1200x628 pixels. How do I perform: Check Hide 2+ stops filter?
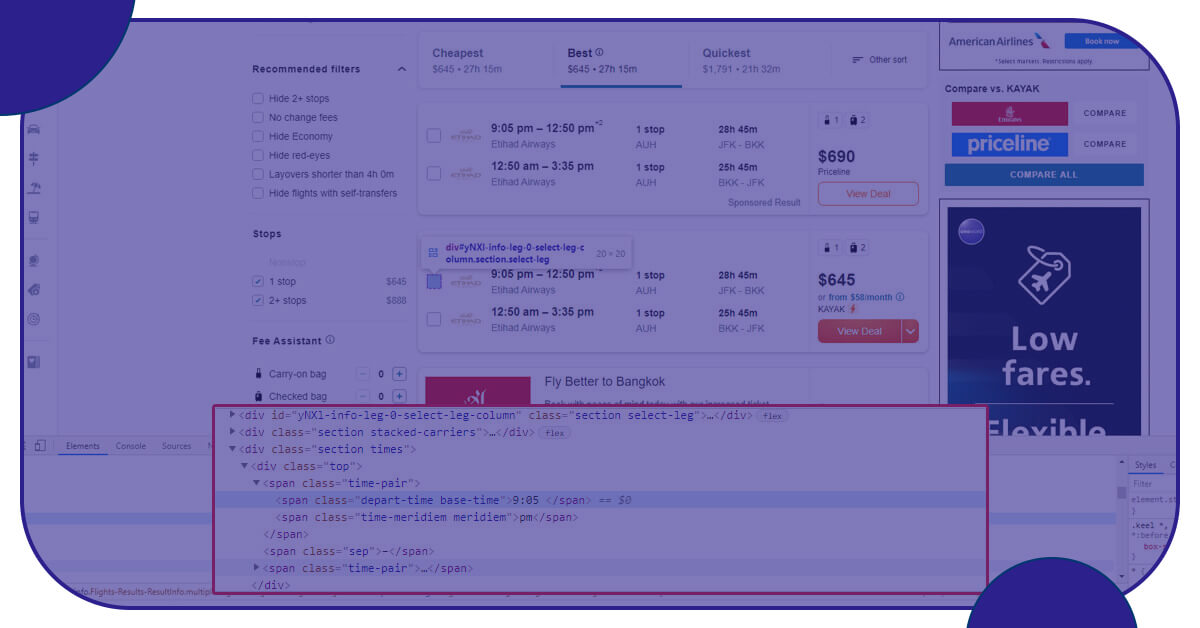coord(258,98)
